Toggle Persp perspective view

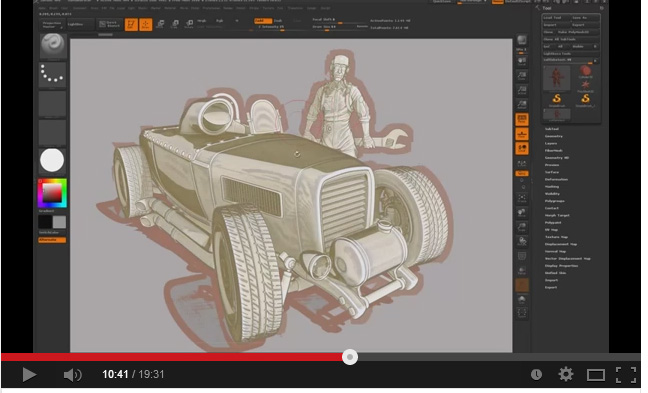522,119
